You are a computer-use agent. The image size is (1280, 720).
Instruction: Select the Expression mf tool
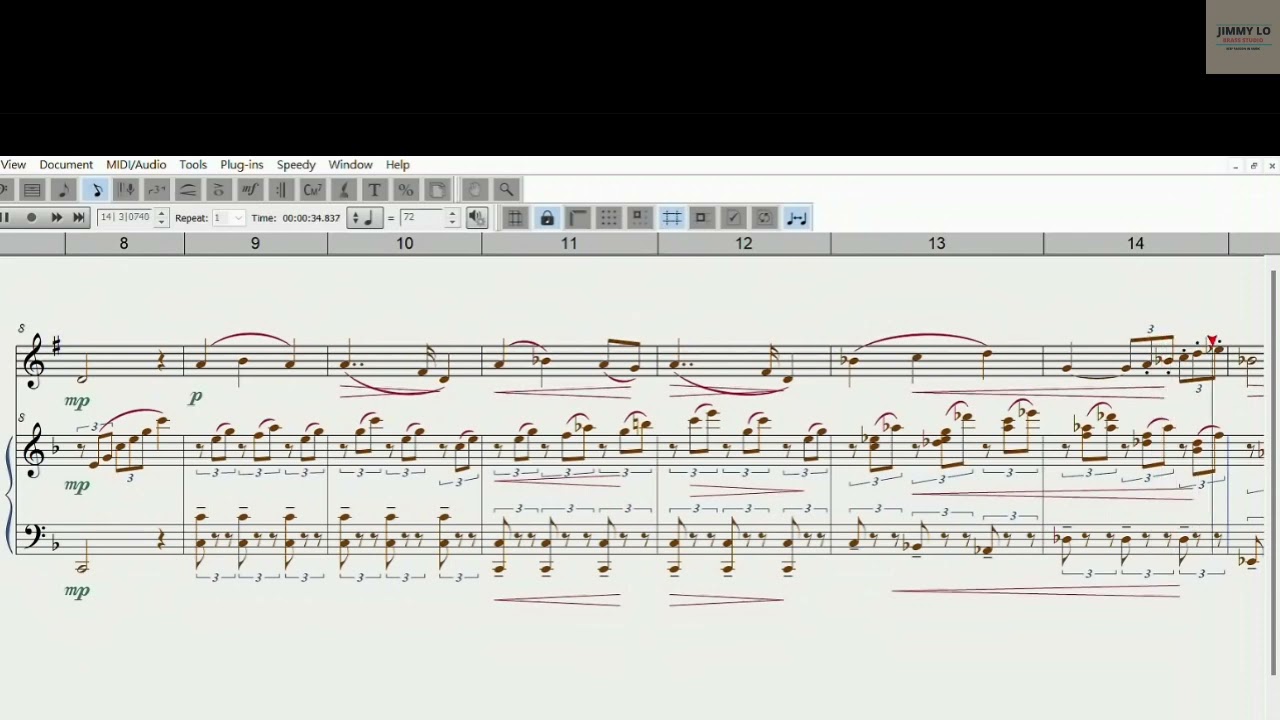250,190
